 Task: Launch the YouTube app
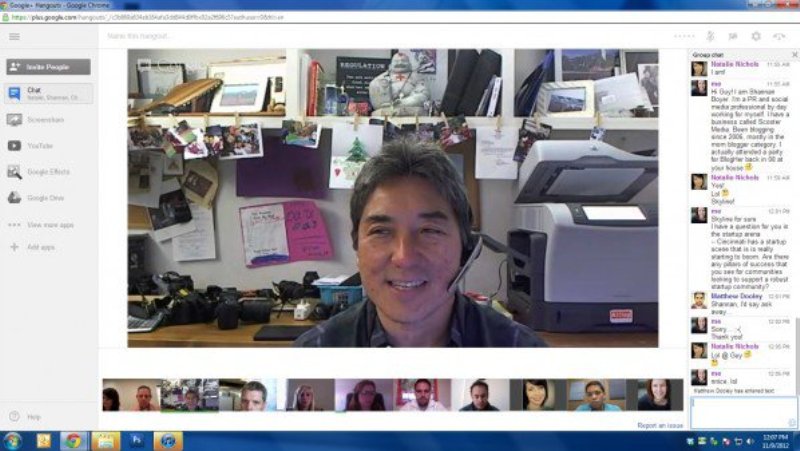pos(38,146)
